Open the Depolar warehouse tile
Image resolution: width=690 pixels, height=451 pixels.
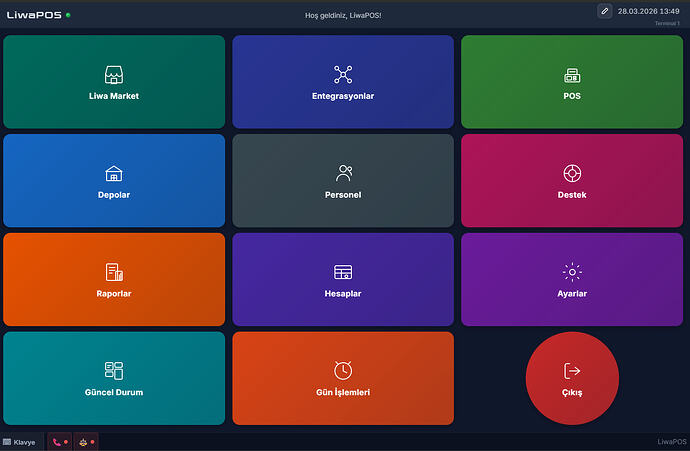(x=114, y=181)
